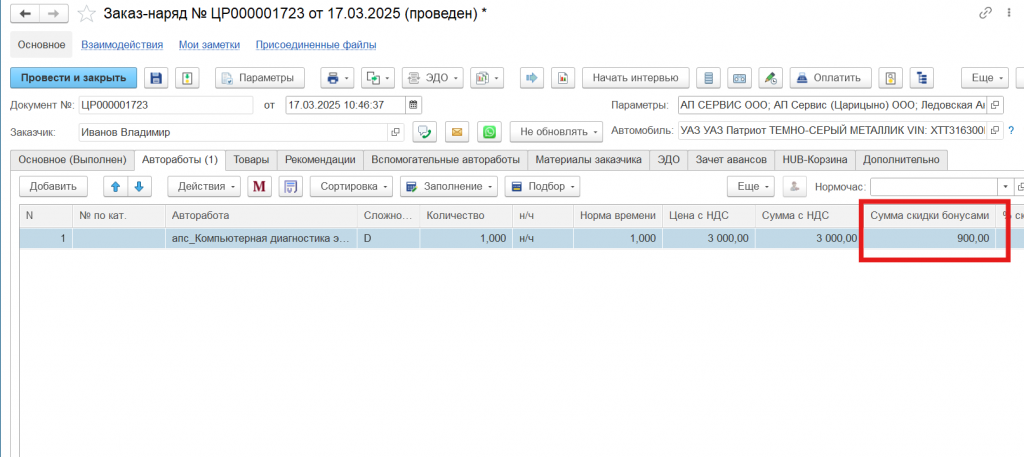Expand the Заполнение dropdown
Viewport: 1024px width, 457px height.
click(x=447, y=186)
